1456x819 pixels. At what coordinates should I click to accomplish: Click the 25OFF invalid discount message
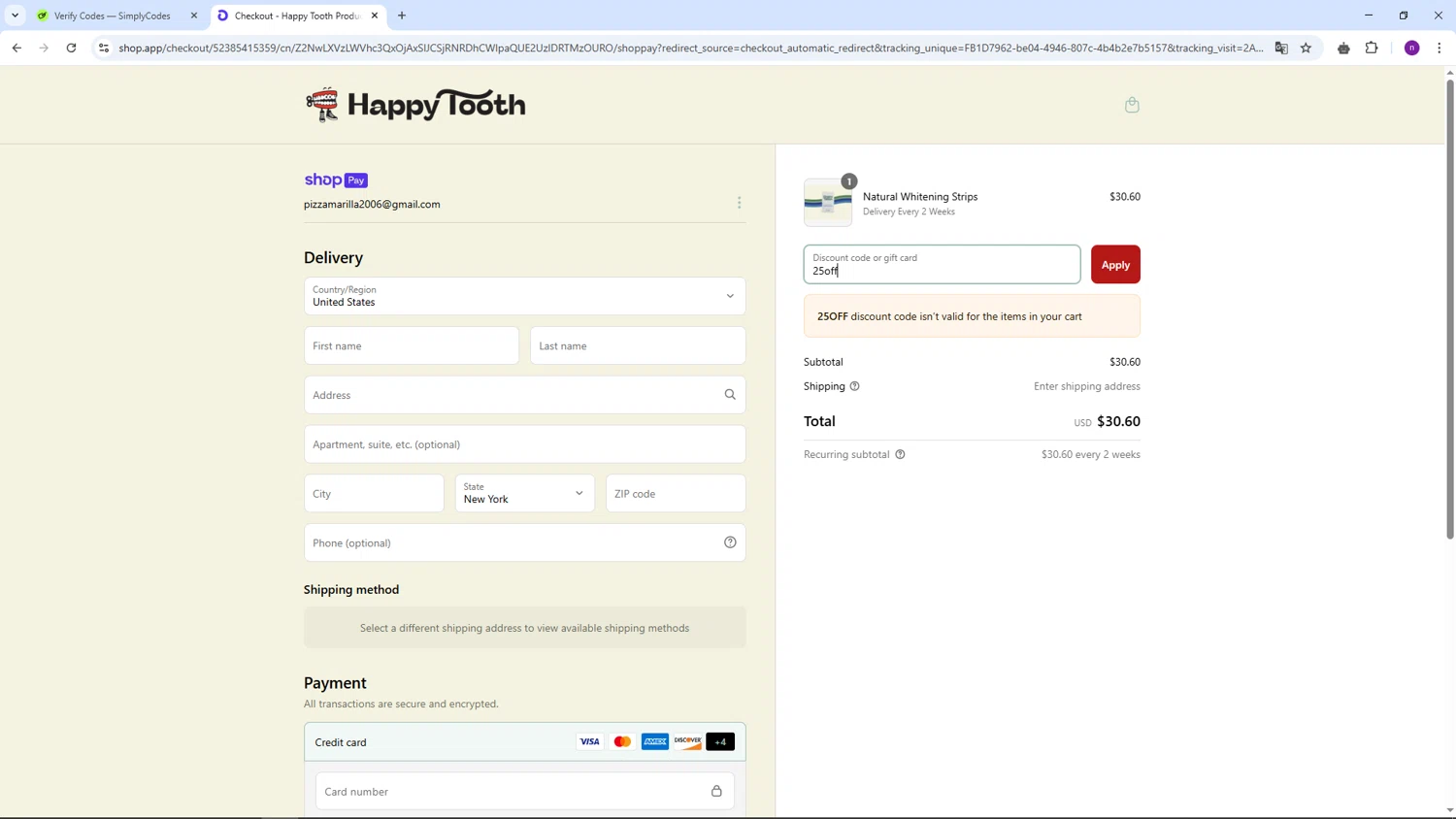tap(972, 316)
